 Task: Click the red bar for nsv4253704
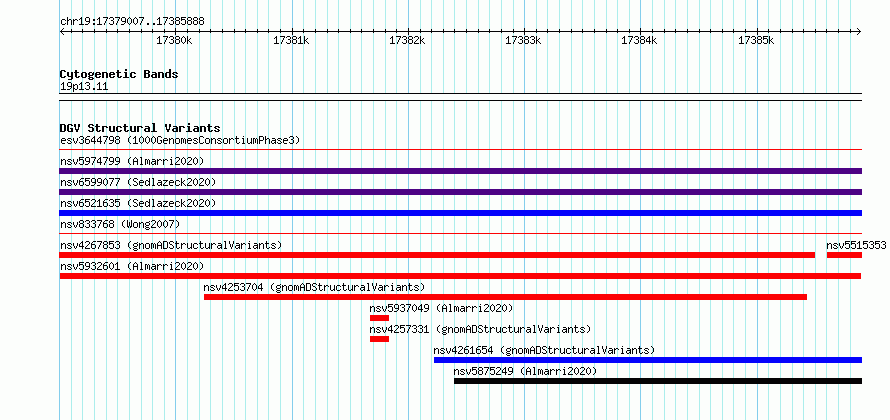click(505, 297)
